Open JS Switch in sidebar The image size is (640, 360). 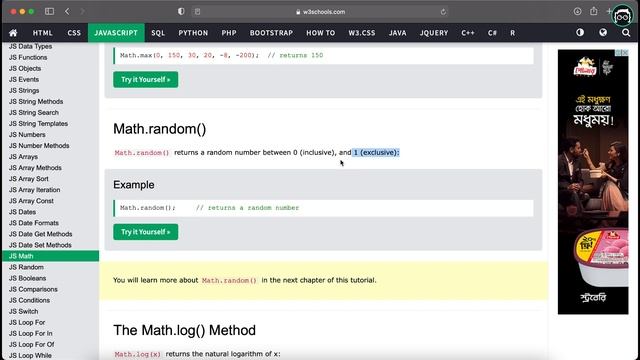pos(23,311)
